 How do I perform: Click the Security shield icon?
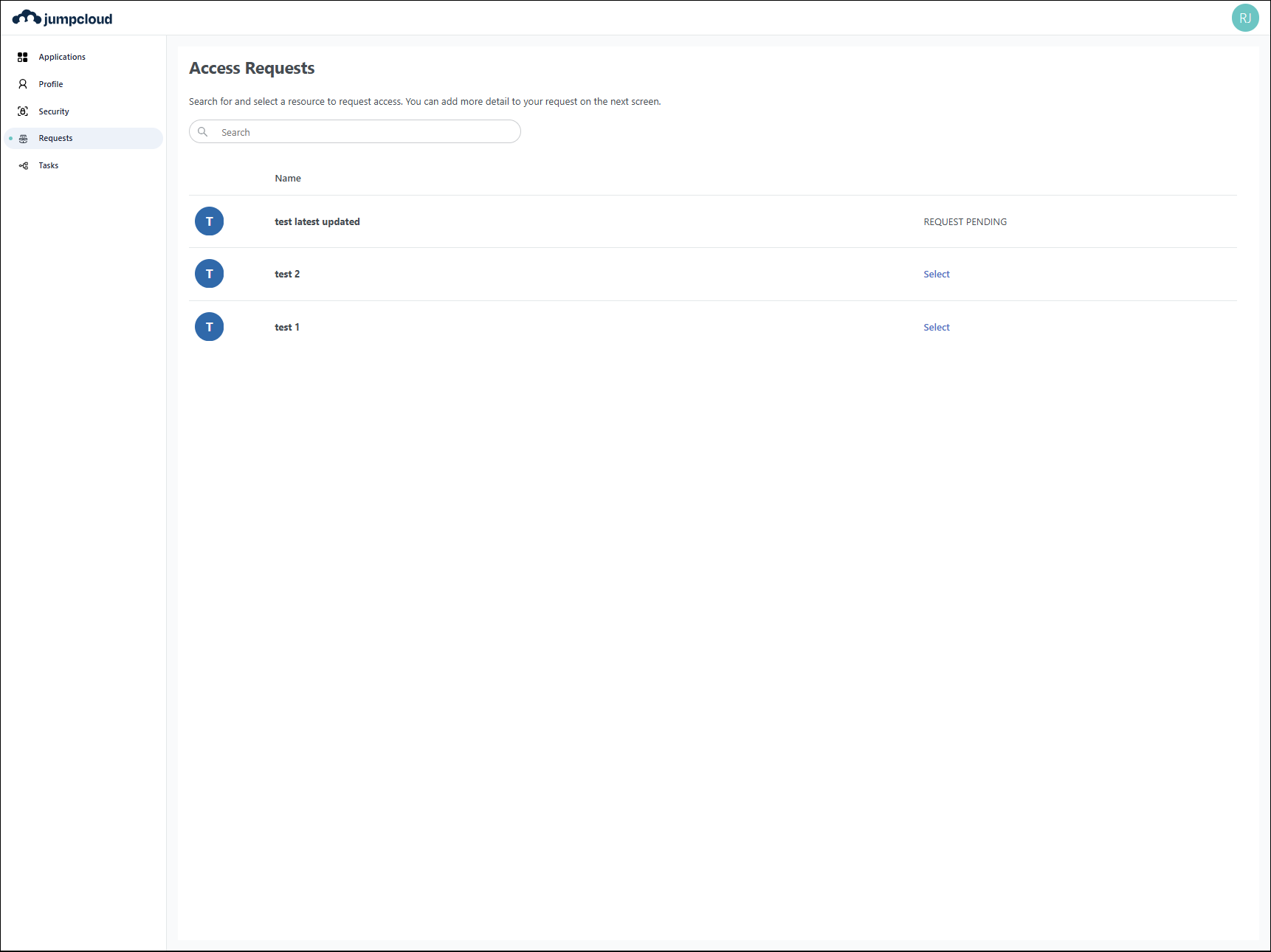[x=23, y=111]
